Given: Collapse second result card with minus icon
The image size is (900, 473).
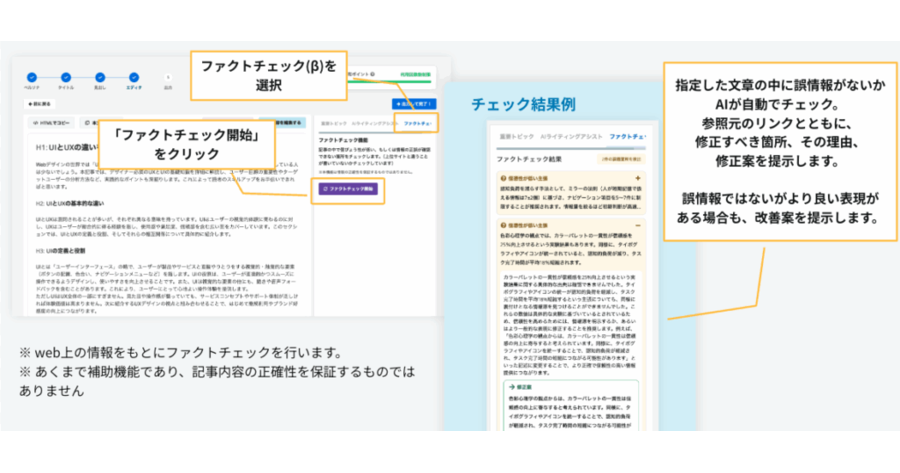Looking at the screenshot, I should [637, 226].
